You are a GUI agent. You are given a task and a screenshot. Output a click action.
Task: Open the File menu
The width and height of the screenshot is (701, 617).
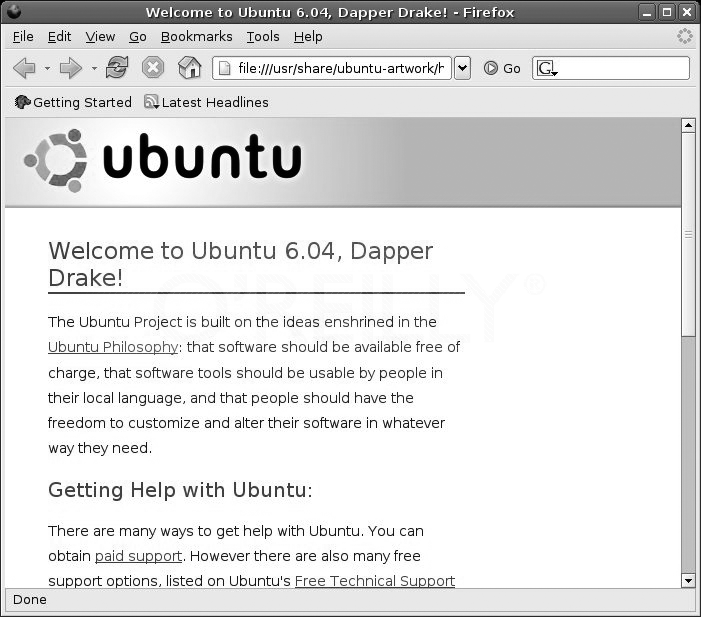(x=23, y=37)
